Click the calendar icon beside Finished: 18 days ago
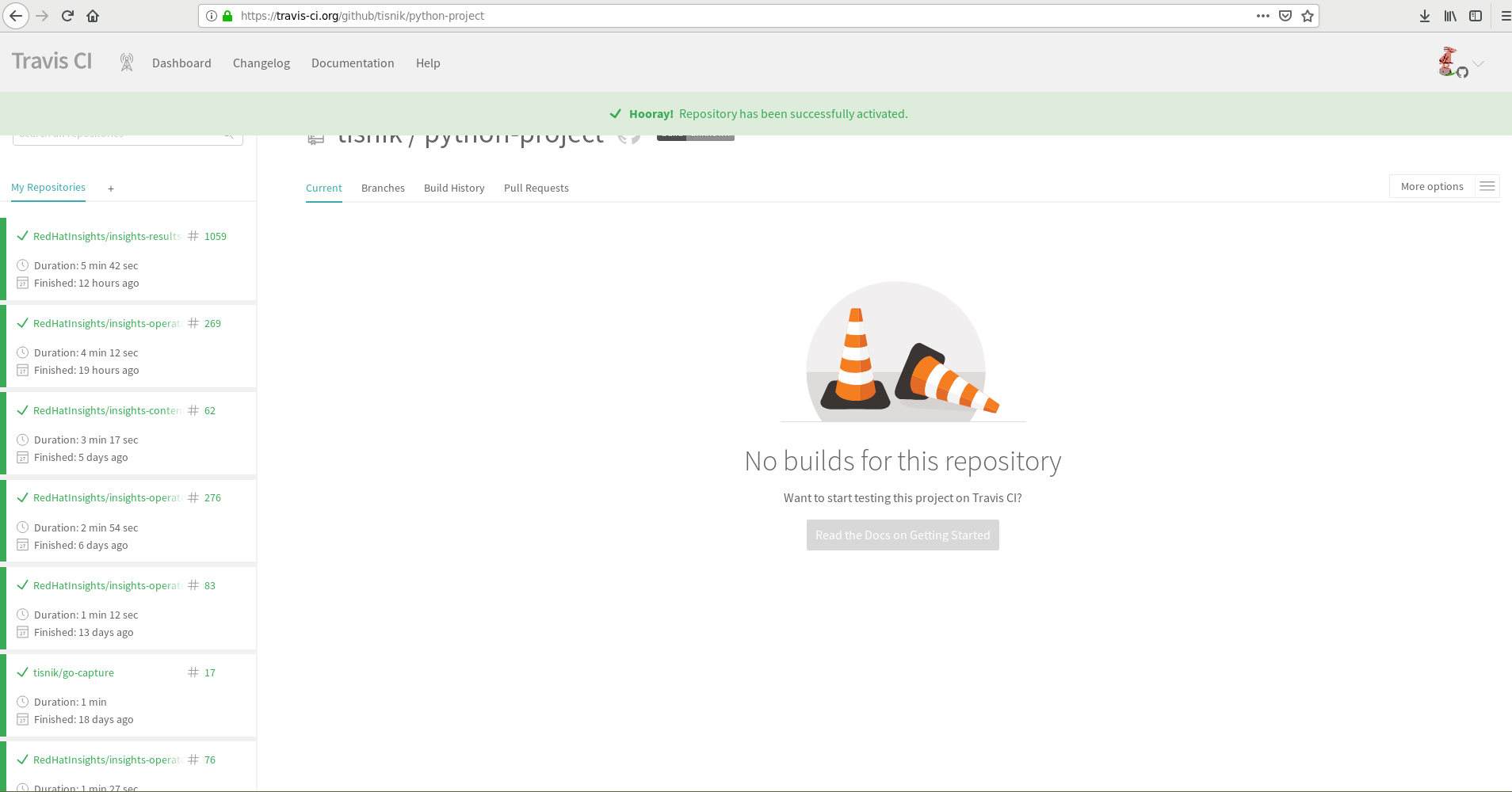The height and width of the screenshot is (792, 1512). point(23,719)
